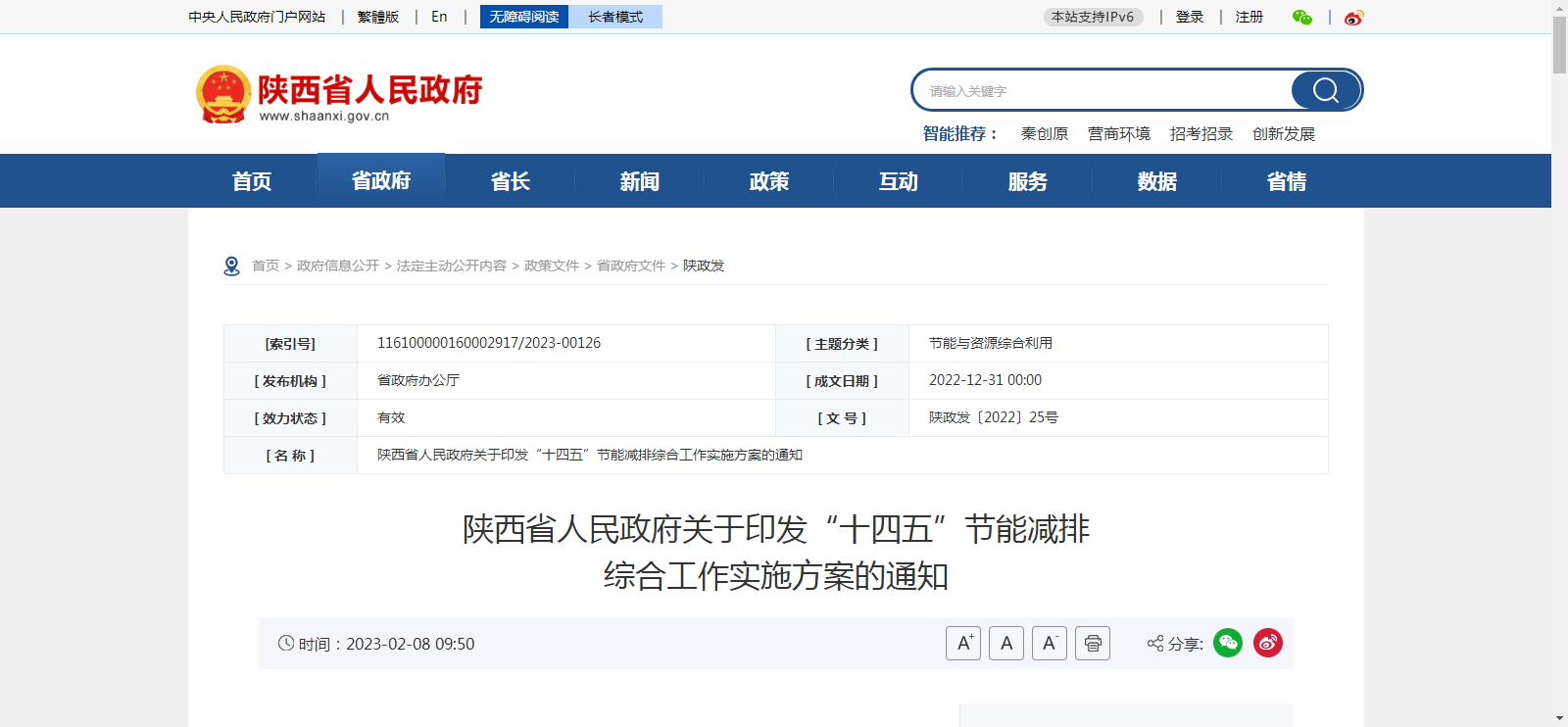The height and width of the screenshot is (727, 1568).
Task: Increase font size with A+ button
Action: pos(963,644)
